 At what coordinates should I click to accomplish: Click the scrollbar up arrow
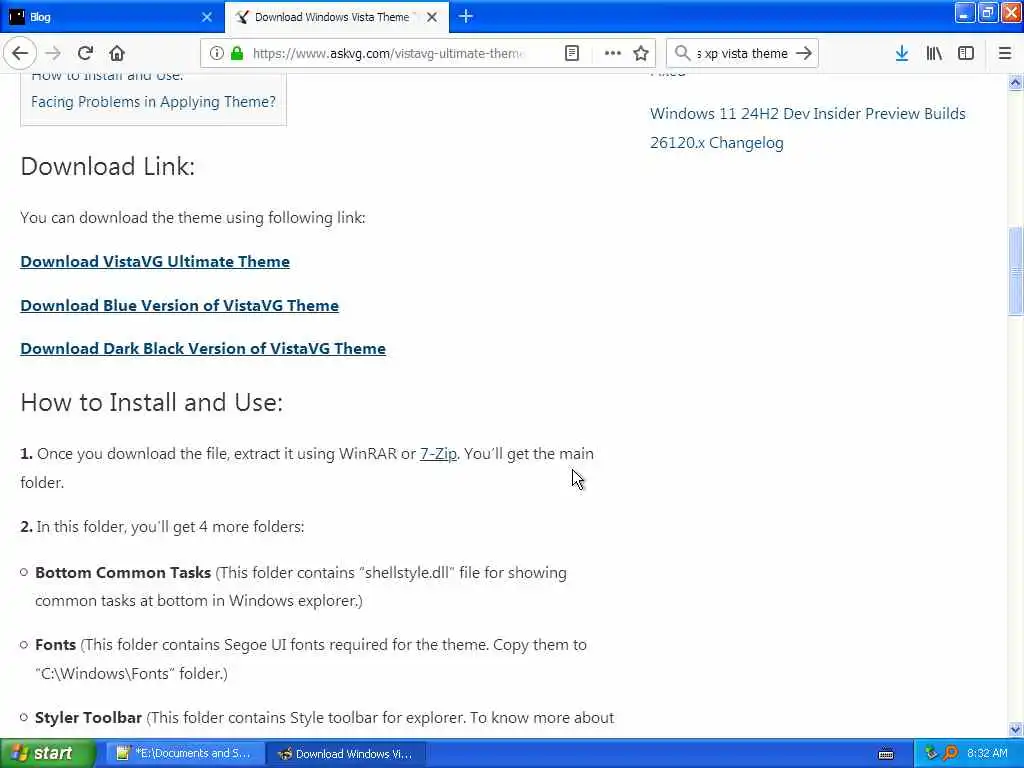1015,82
